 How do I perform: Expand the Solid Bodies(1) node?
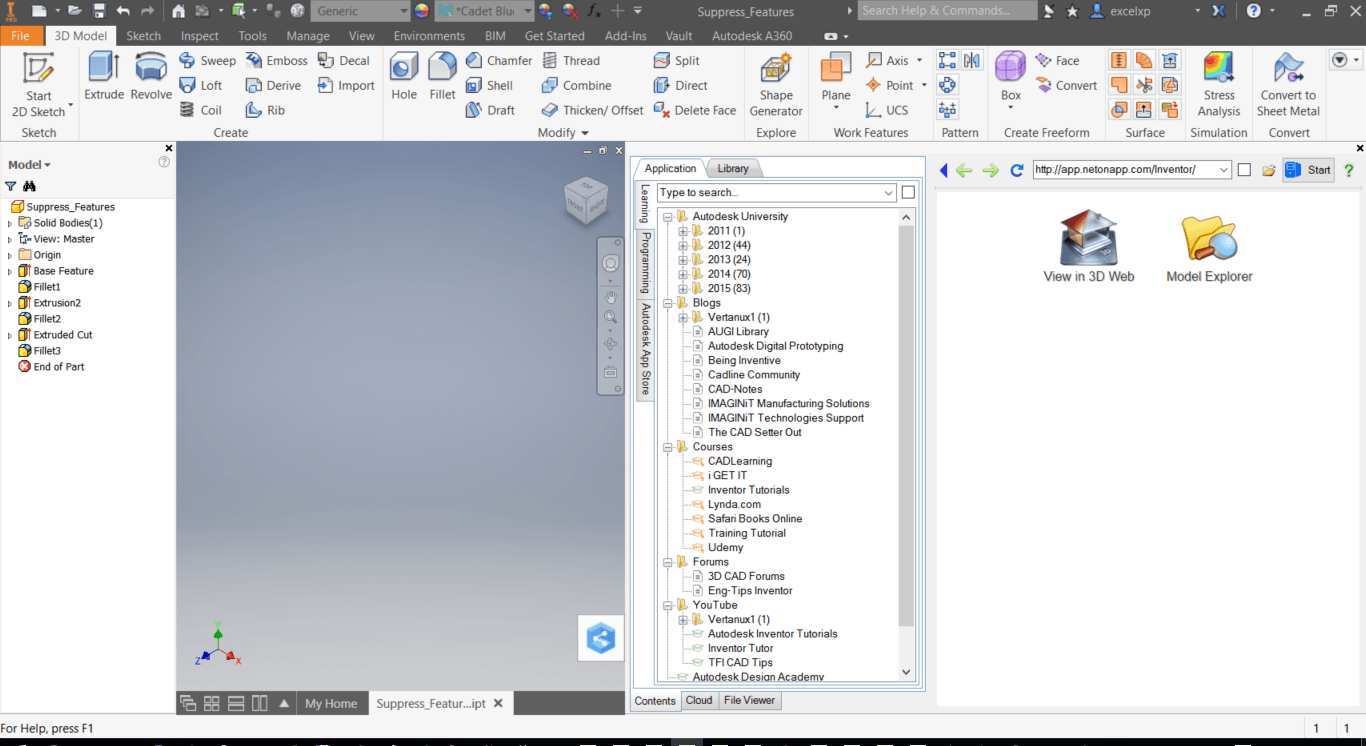pyautogui.click(x=10, y=223)
